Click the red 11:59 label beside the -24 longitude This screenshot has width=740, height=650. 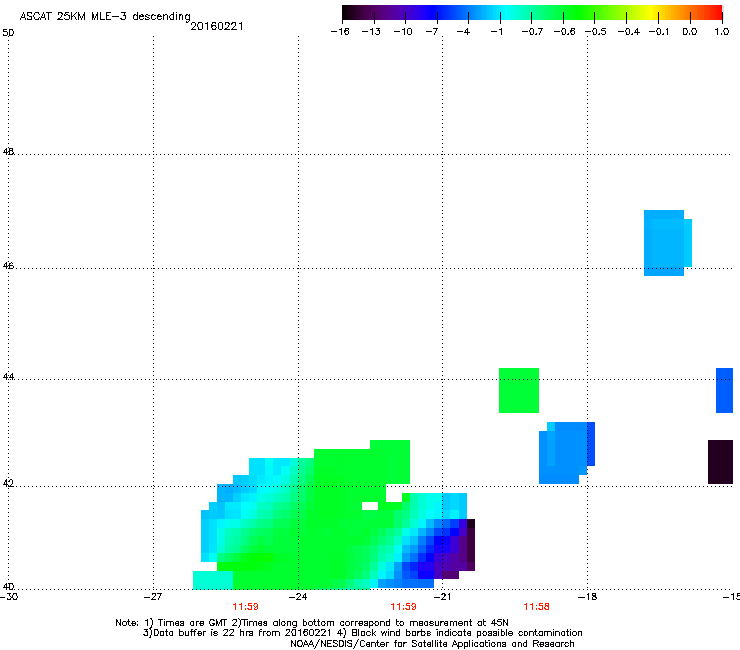[245, 607]
